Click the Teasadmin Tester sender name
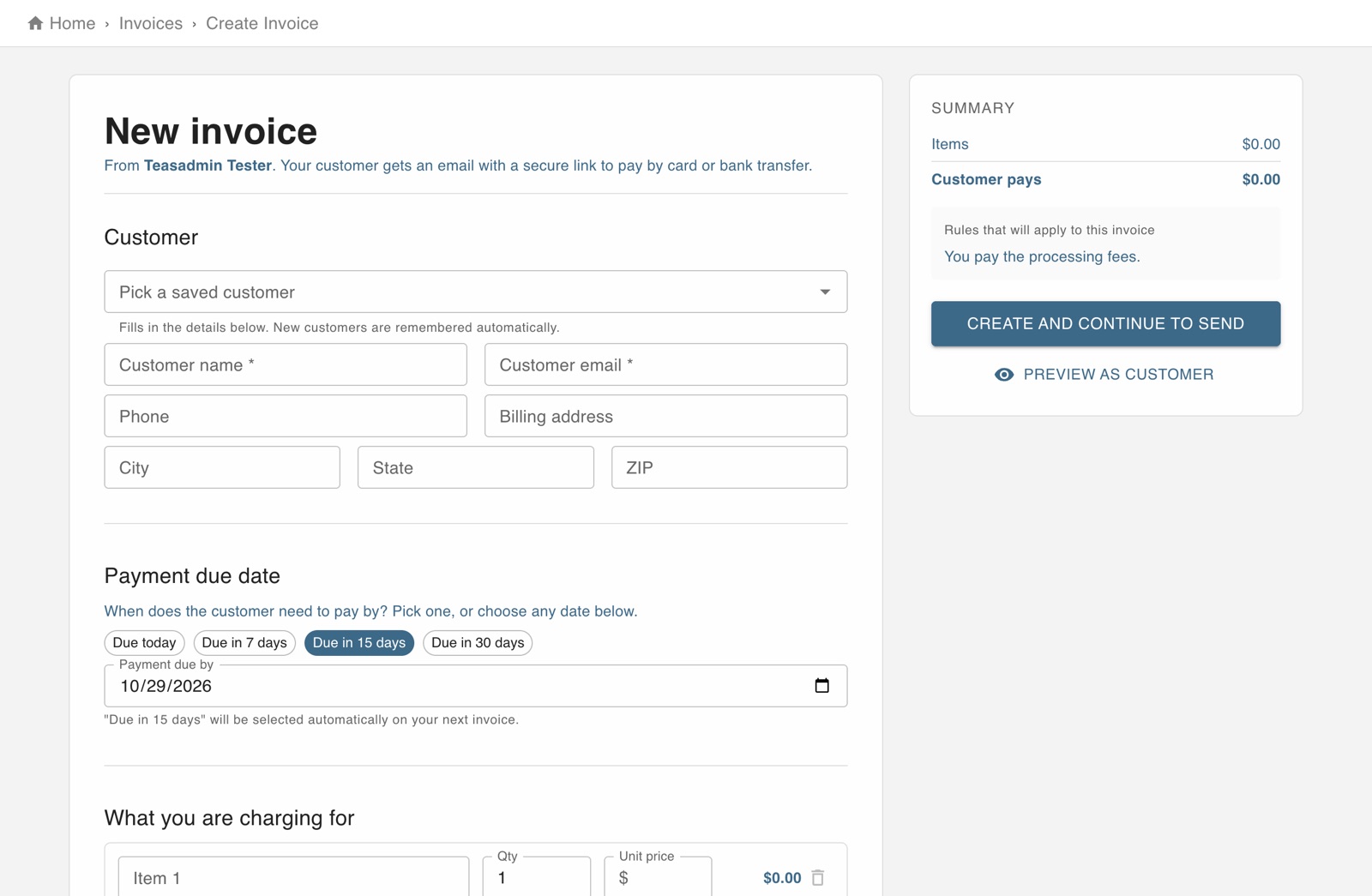Image resolution: width=1372 pixels, height=896 pixels. click(208, 165)
